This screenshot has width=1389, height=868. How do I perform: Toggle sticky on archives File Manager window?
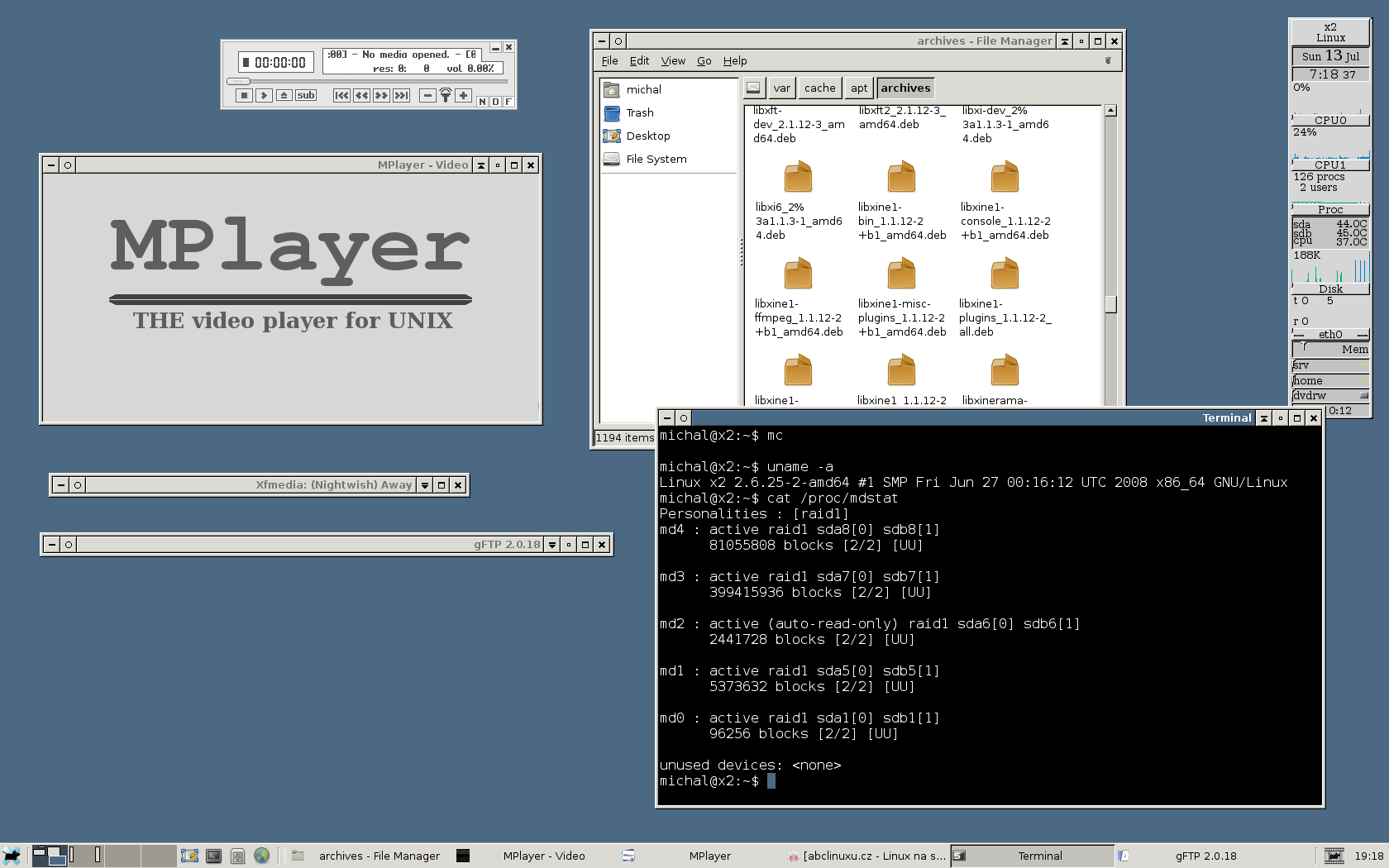(x=618, y=41)
